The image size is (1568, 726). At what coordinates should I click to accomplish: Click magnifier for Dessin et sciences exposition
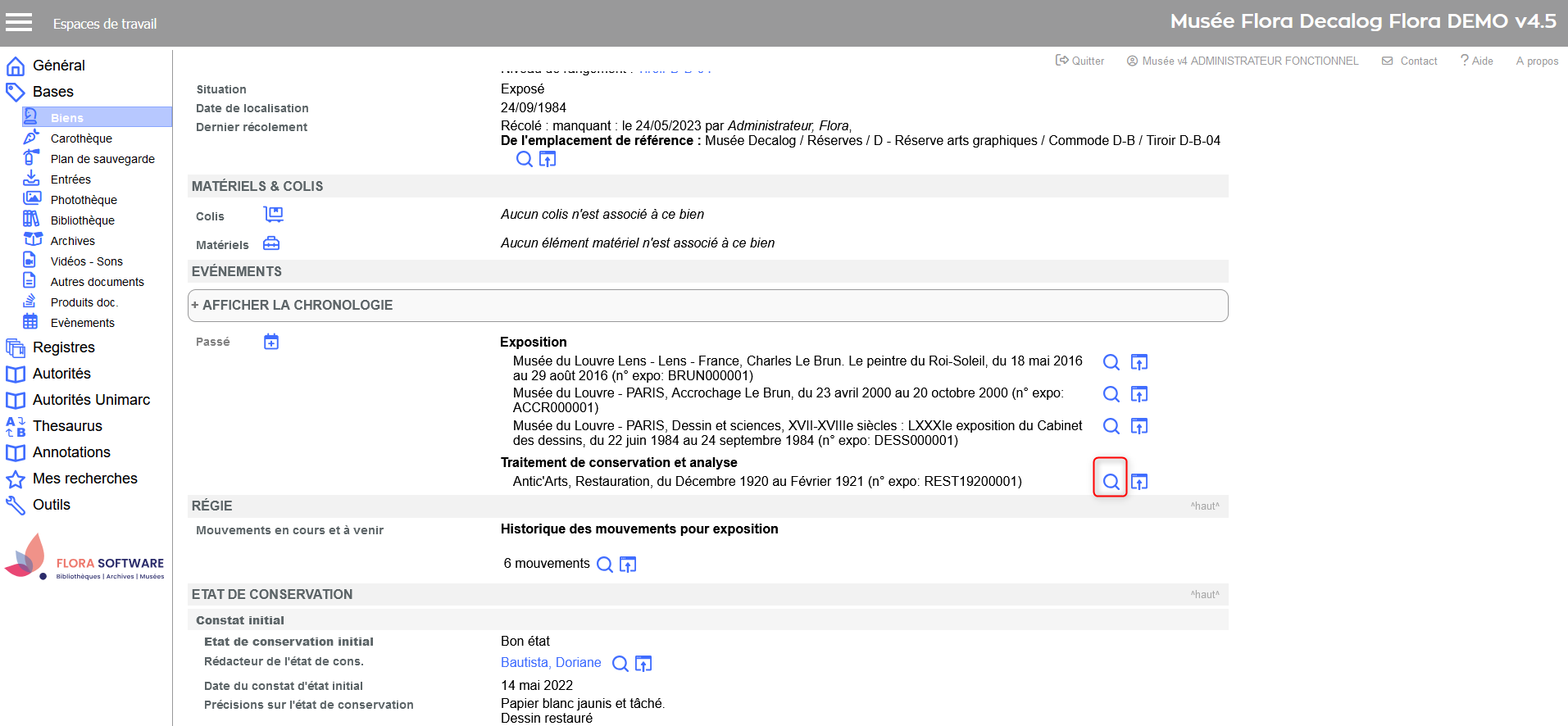(1111, 426)
